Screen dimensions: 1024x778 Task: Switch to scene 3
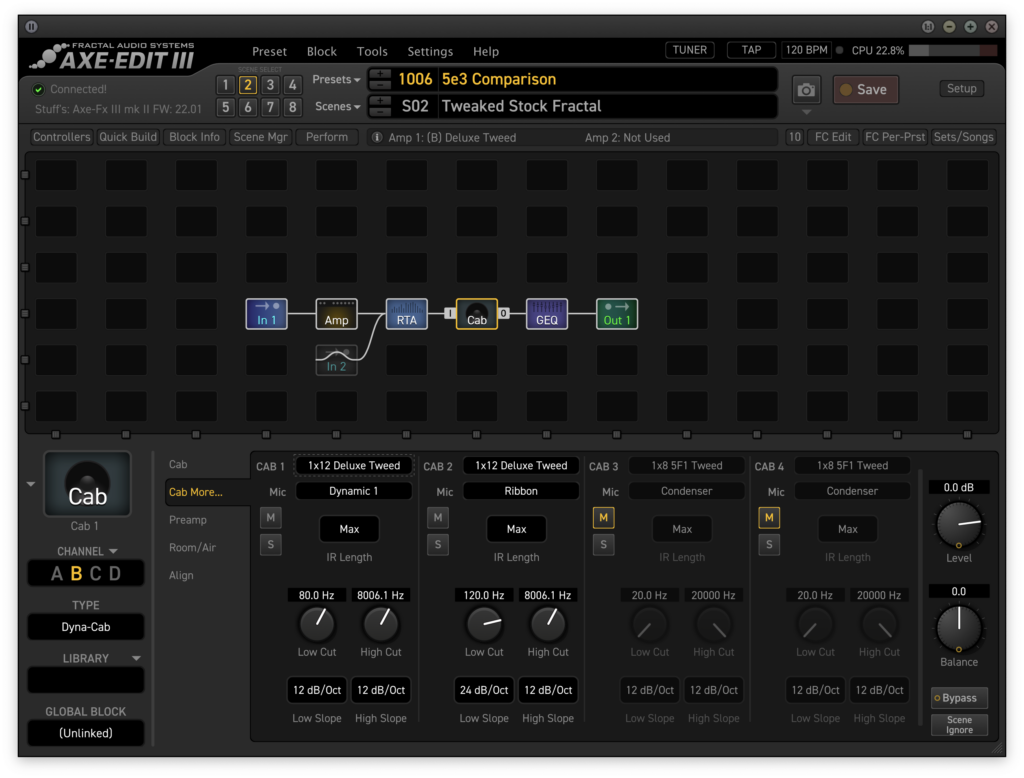[270, 85]
